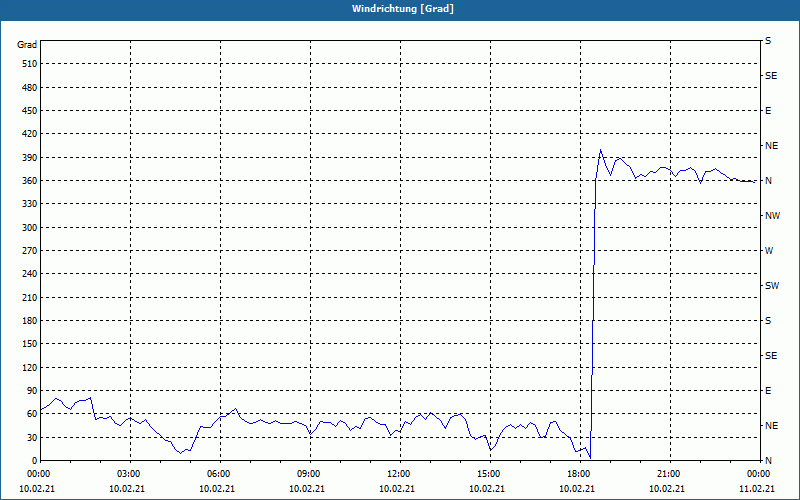Select the 60 degree axis label
This screenshot has height=500, width=800.
(32, 414)
